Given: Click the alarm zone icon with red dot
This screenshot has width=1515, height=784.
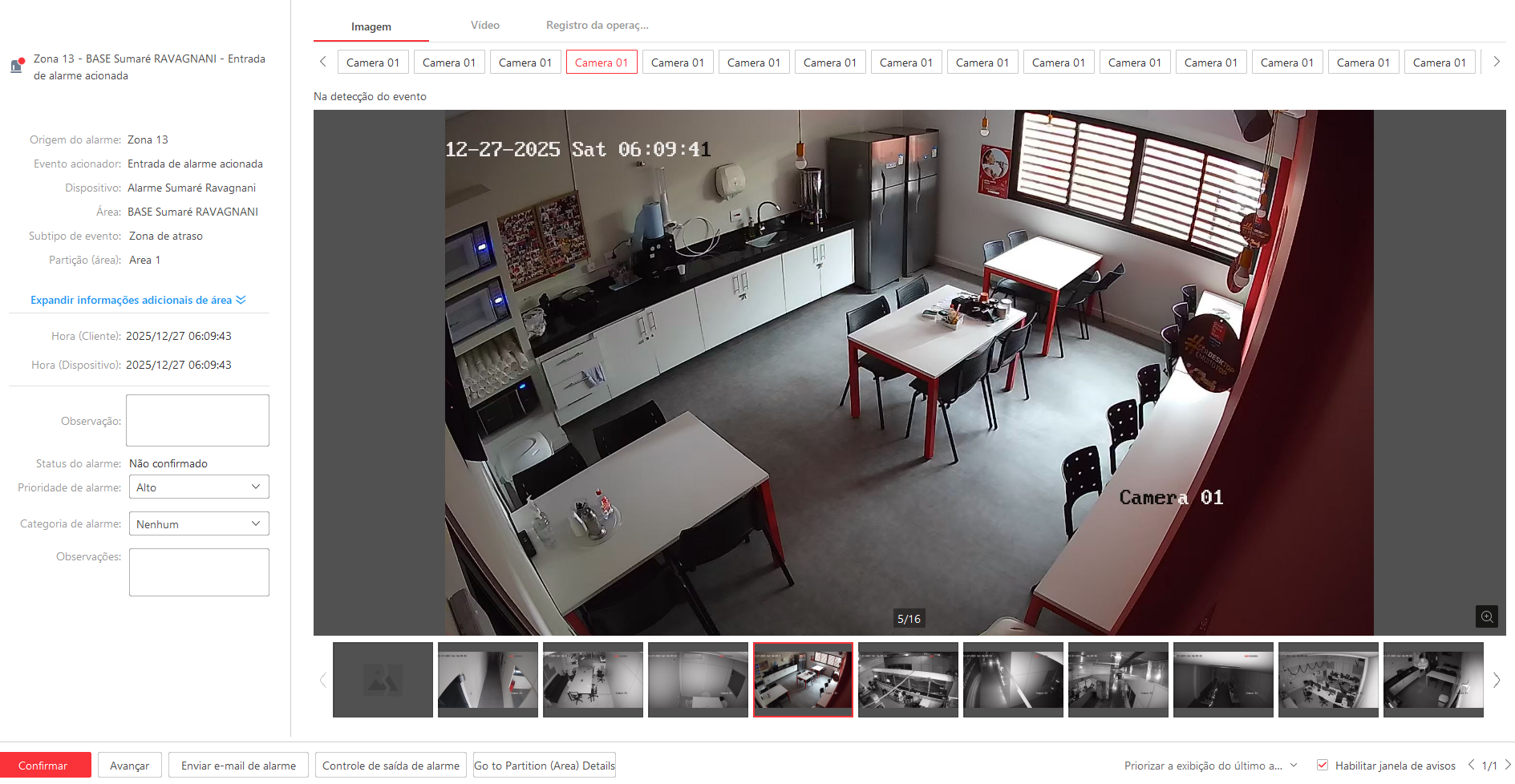Looking at the screenshot, I should point(17,66).
